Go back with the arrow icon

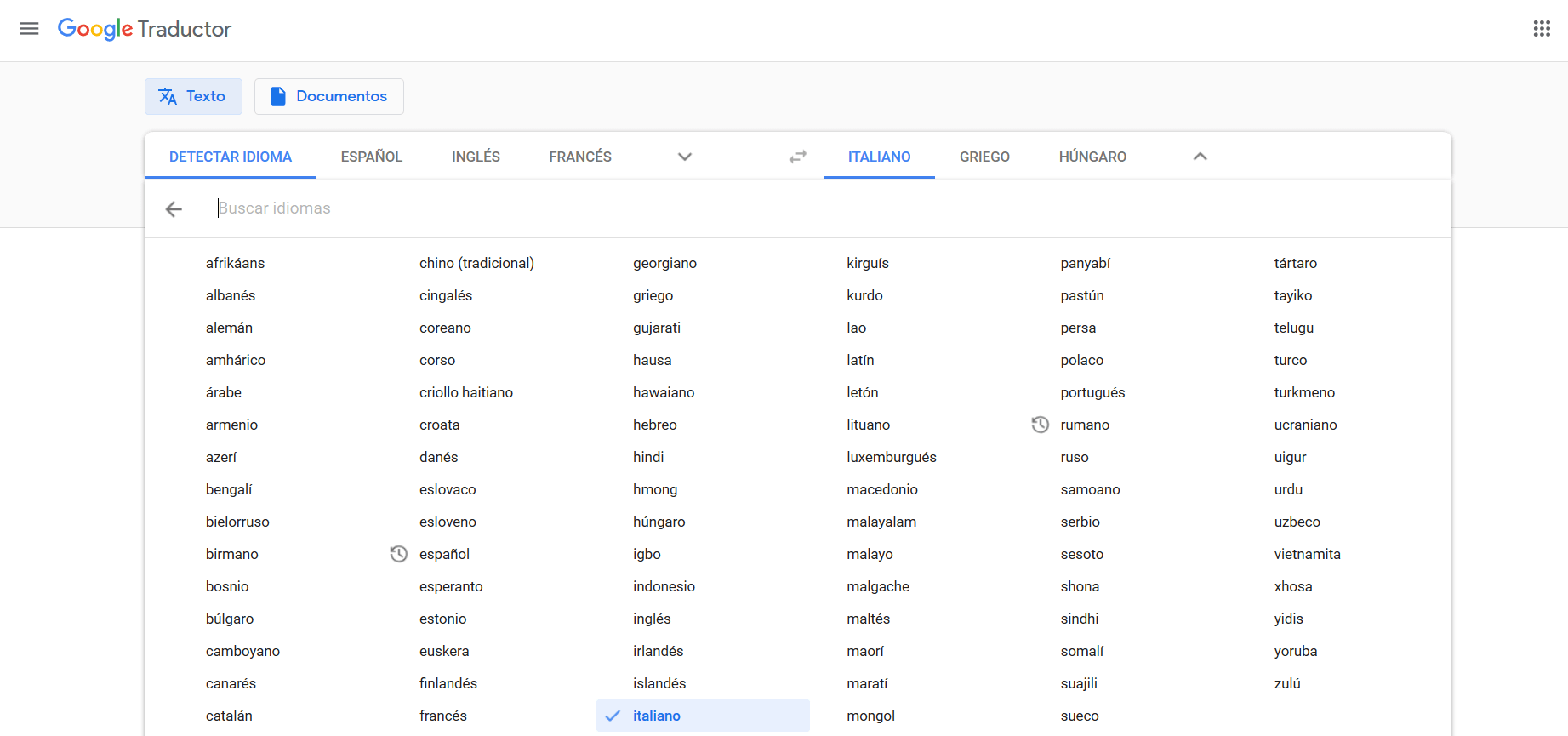tap(174, 209)
